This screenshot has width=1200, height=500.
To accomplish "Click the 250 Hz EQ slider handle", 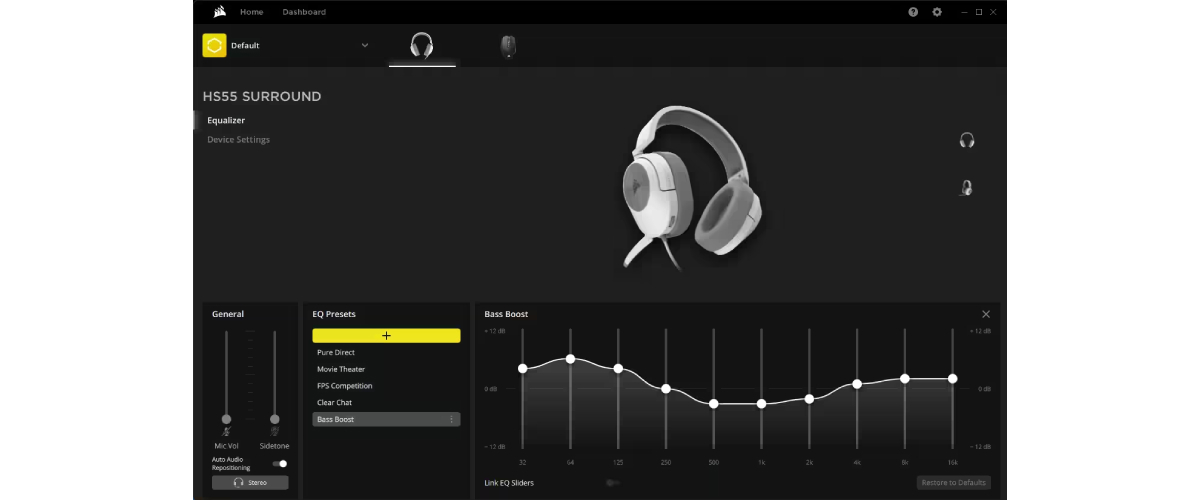I will 666,388.
